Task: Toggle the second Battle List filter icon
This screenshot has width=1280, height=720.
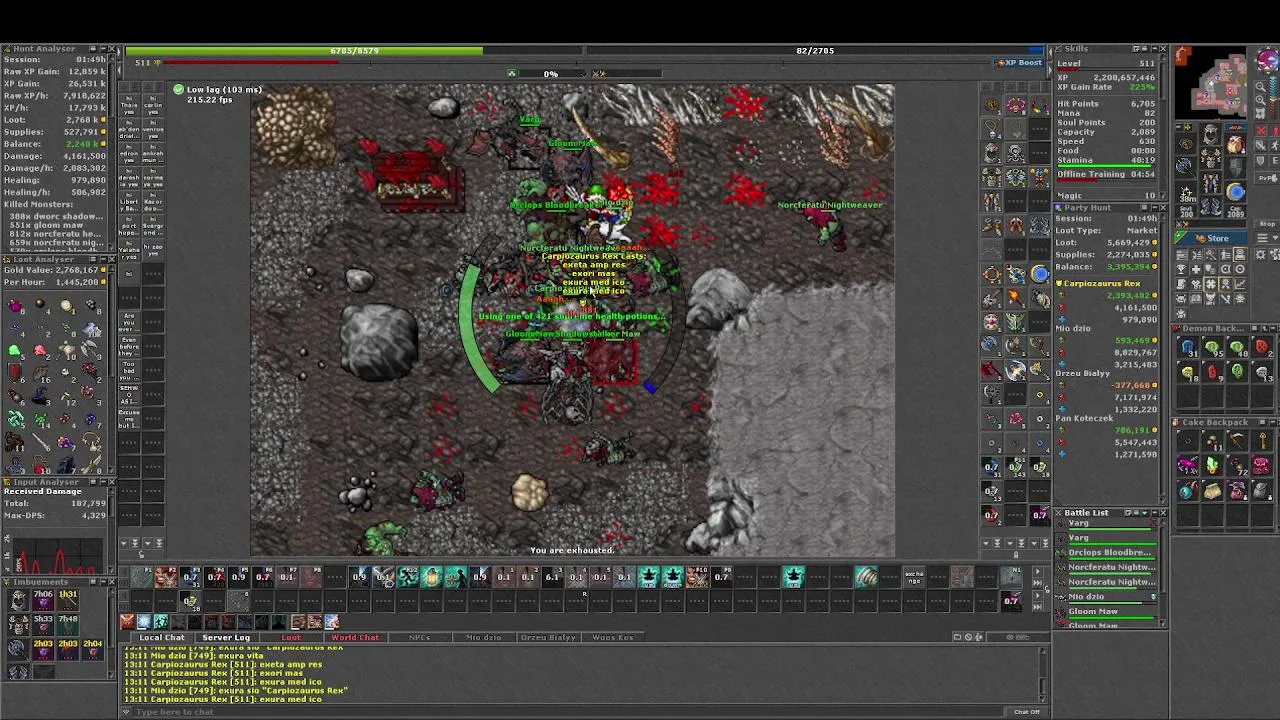Action: 1137,513
